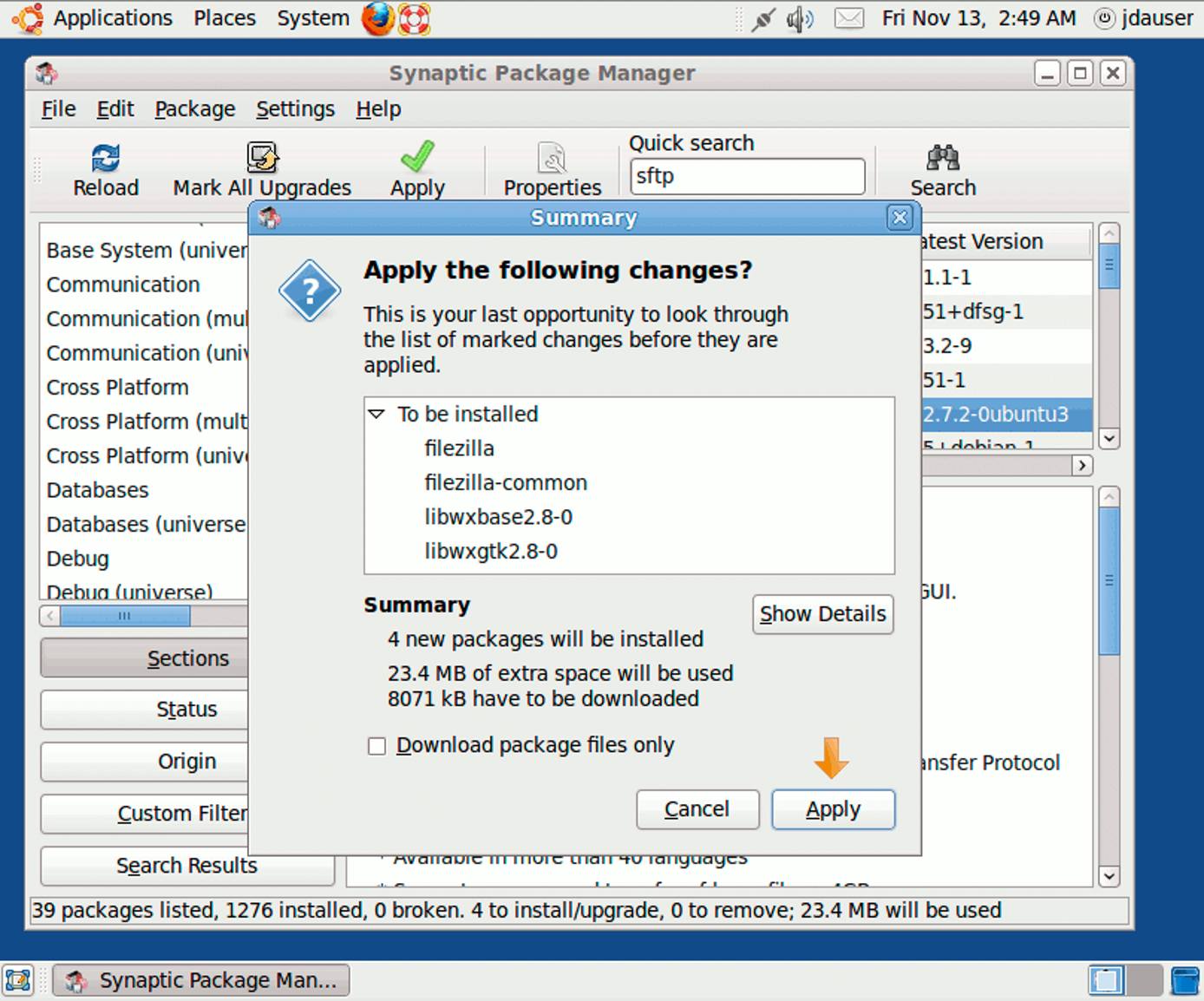This screenshot has height=1001, width=1204.
Task: Switch to the Status sidebar view
Action: click(185, 709)
